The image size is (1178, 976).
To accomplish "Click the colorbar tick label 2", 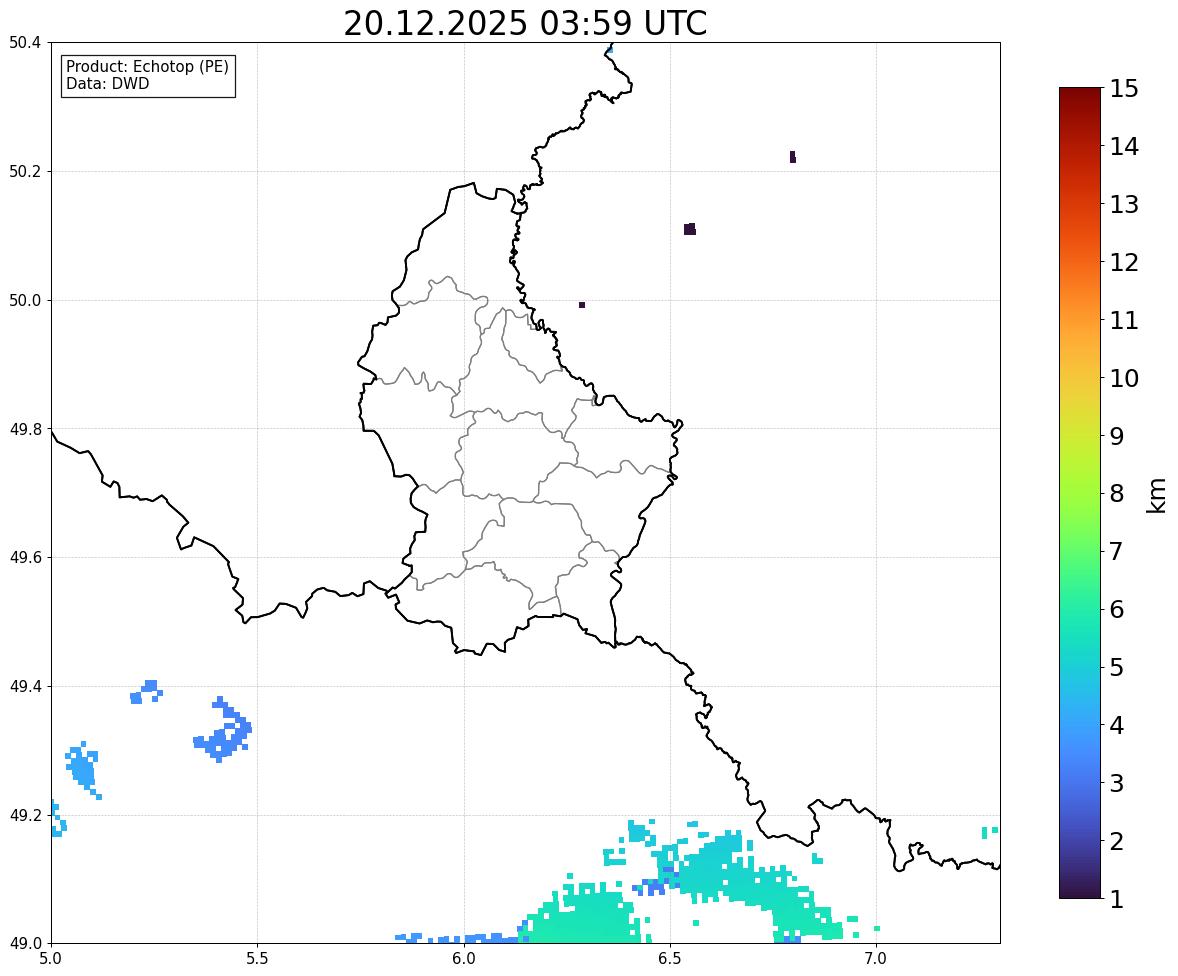I will [1117, 842].
